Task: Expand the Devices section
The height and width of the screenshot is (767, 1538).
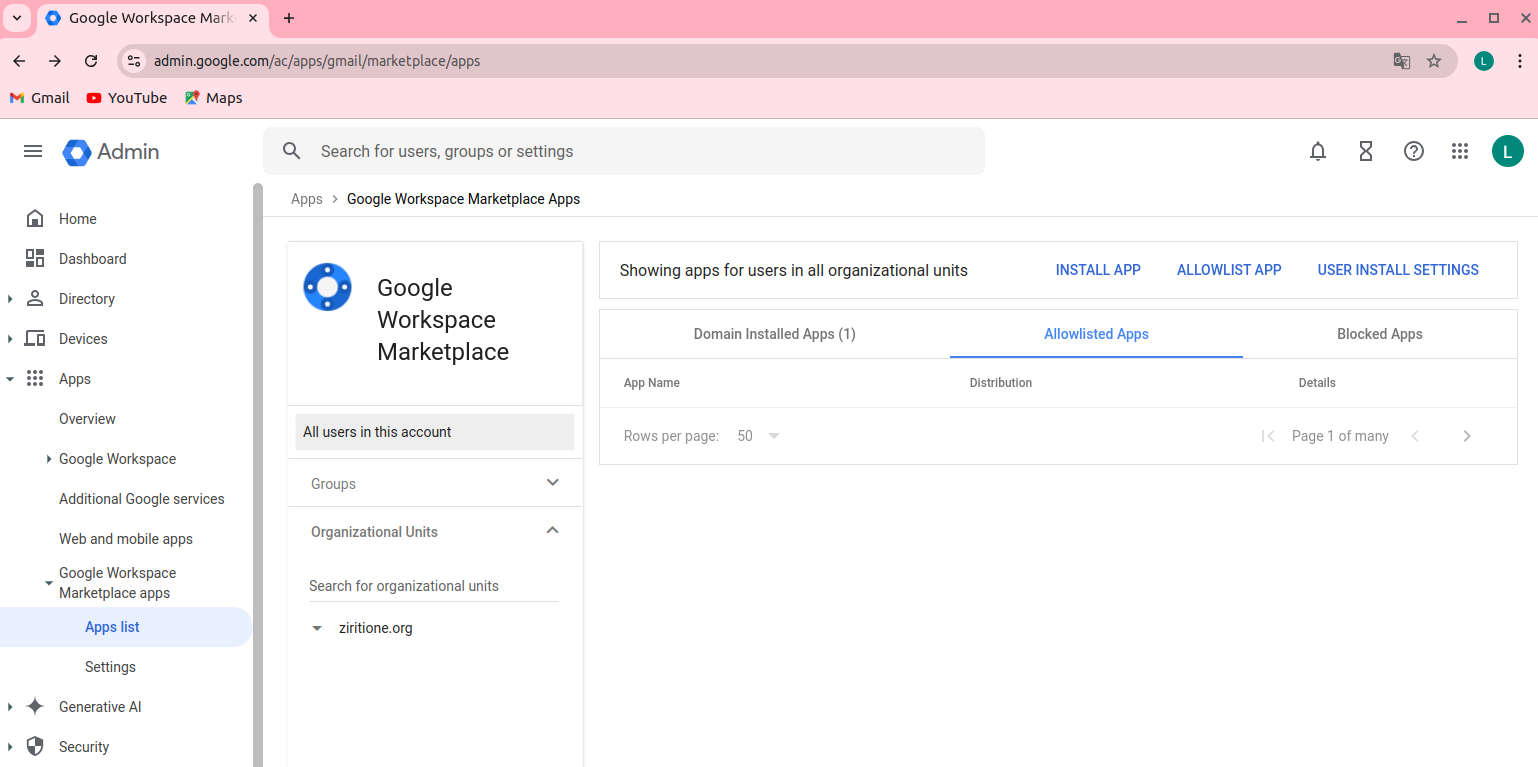Action: tap(10, 339)
